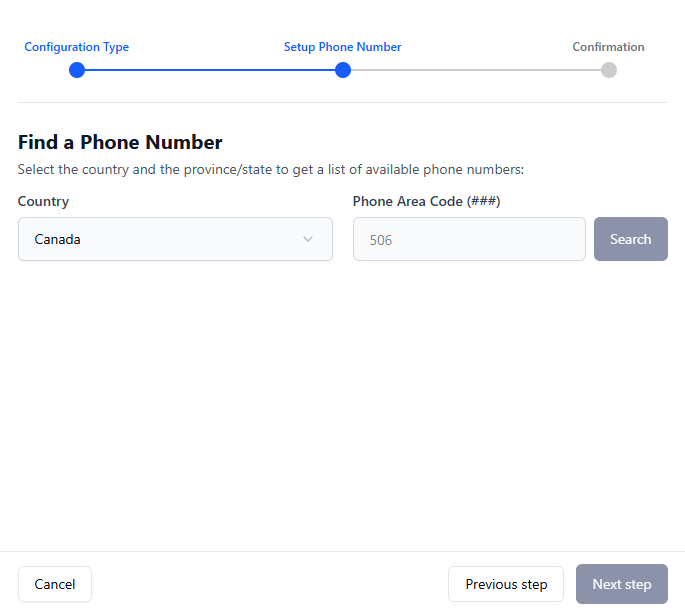
Task: Select the Setup Phone Number step label
Action: coord(342,47)
